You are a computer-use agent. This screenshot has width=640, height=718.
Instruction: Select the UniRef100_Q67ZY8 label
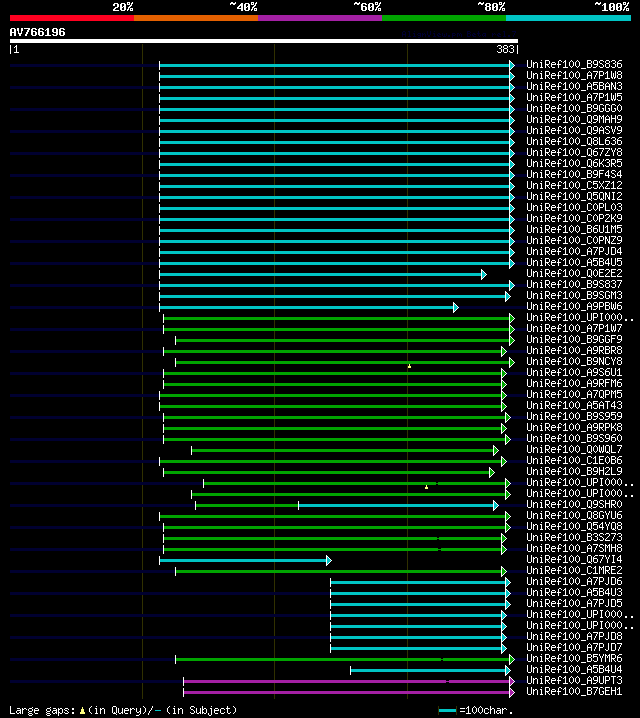click(x=574, y=152)
